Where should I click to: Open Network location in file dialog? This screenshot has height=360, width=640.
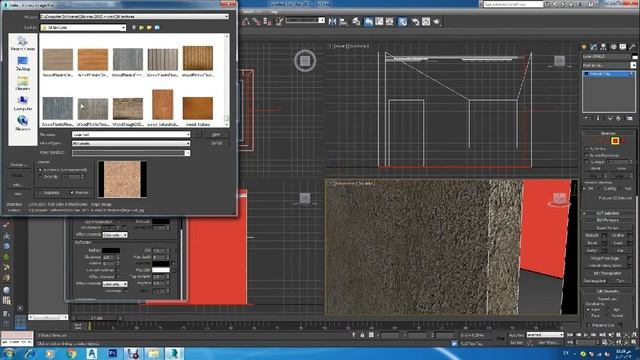coord(22,123)
